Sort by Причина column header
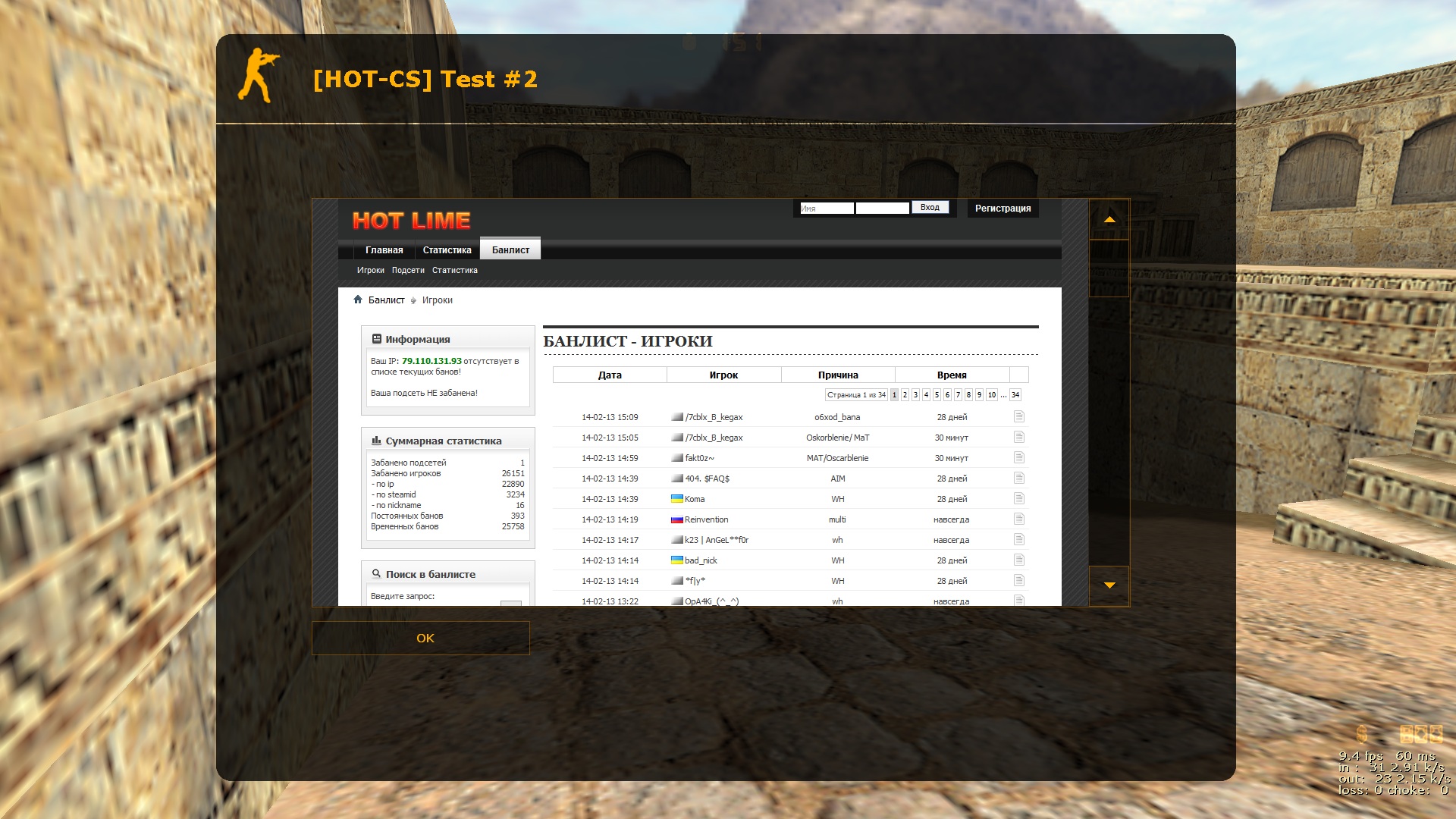1456x819 pixels. pyautogui.click(x=838, y=375)
